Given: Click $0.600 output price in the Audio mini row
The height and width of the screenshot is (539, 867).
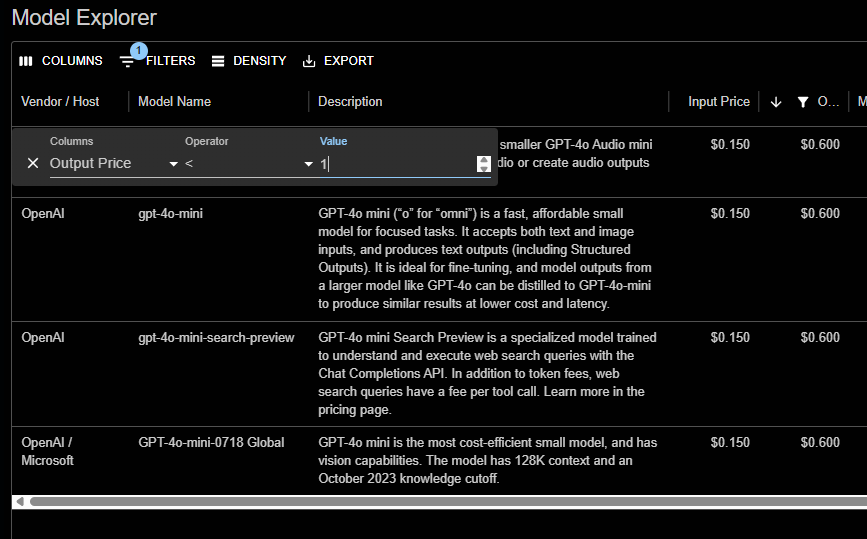Looking at the screenshot, I should (820, 144).
